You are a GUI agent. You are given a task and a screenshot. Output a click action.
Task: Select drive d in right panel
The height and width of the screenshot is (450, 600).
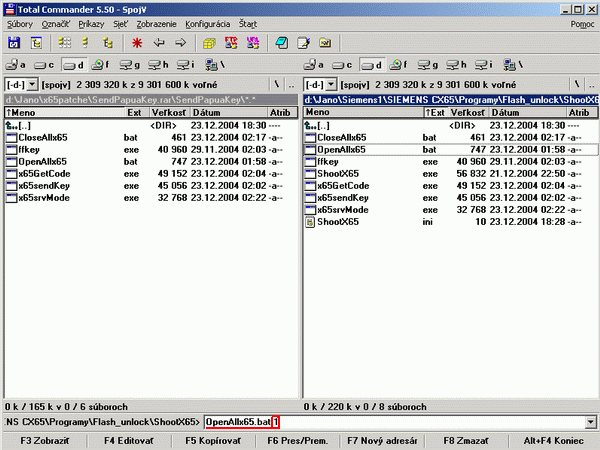[x=372, y=65]
